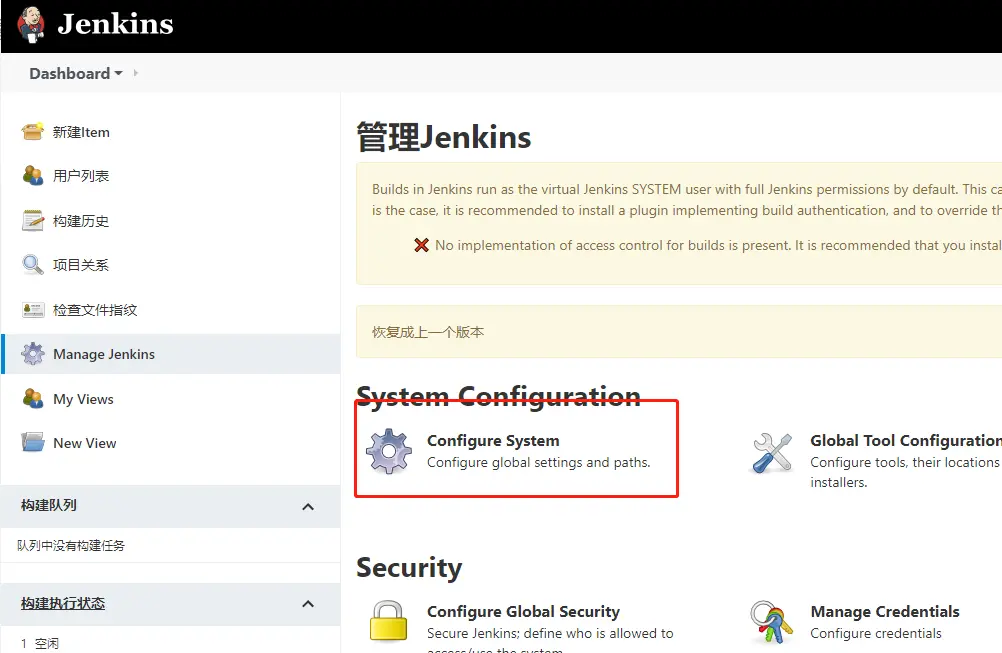Click the 检查文件指纹 fingerprint icon
The image size is (1002, 653).
coord(33,310)
